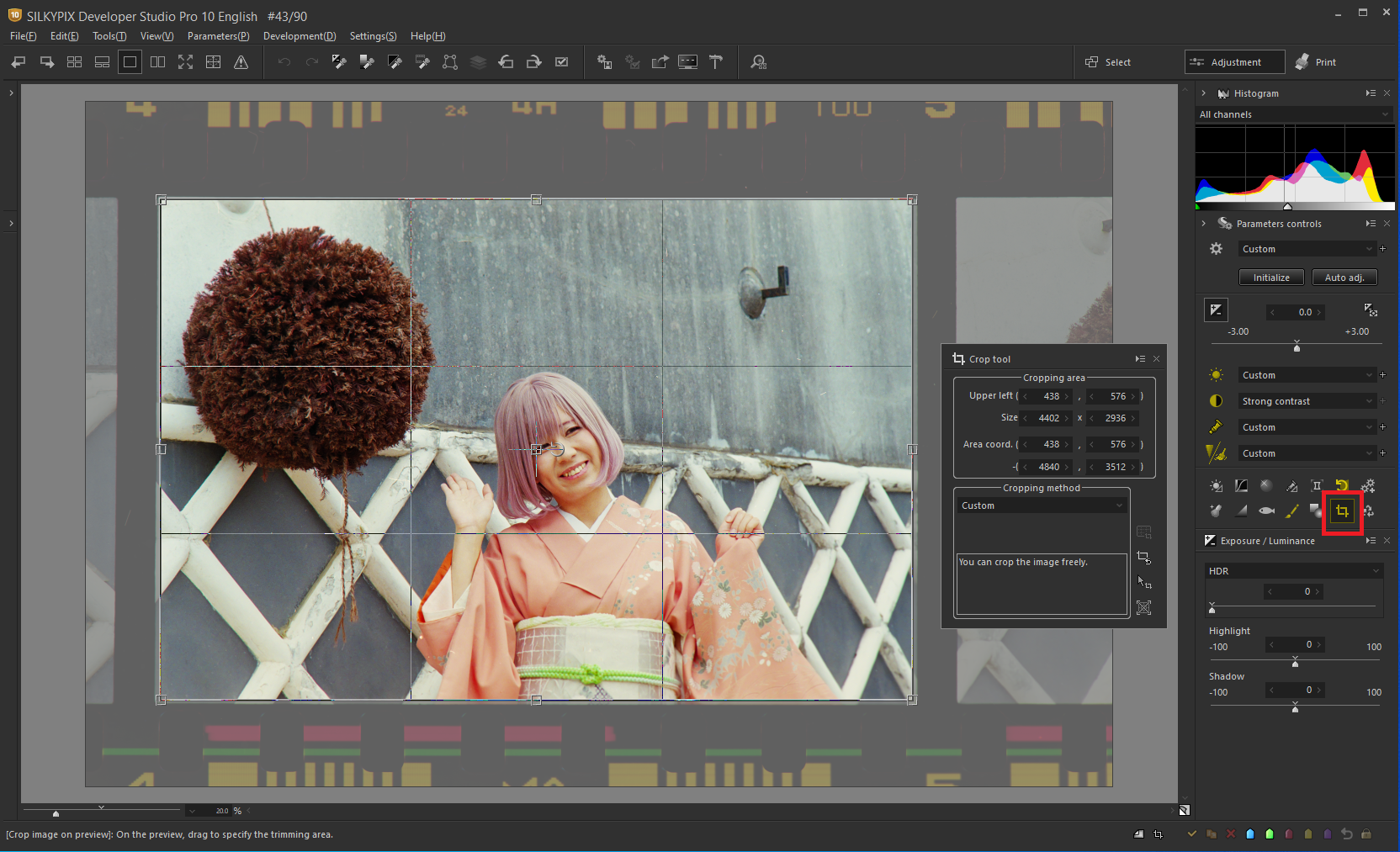Viewport: 1400px width, 852px height.
Task: Open highlight controller sun icon
Action: 1216,485
